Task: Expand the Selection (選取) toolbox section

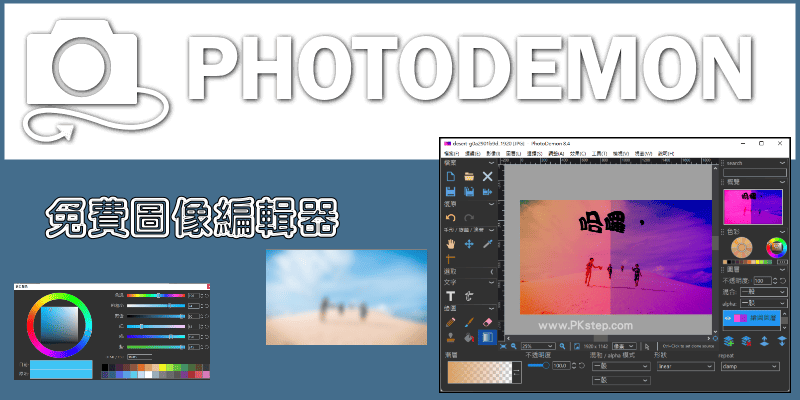Action: pyautogui.click(x=491, y=272)
